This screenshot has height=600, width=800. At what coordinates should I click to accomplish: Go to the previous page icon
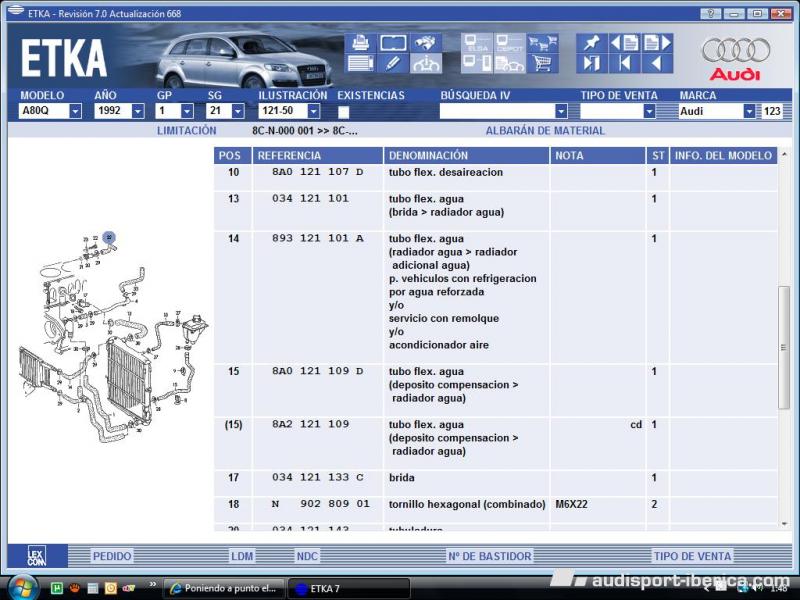624,43
